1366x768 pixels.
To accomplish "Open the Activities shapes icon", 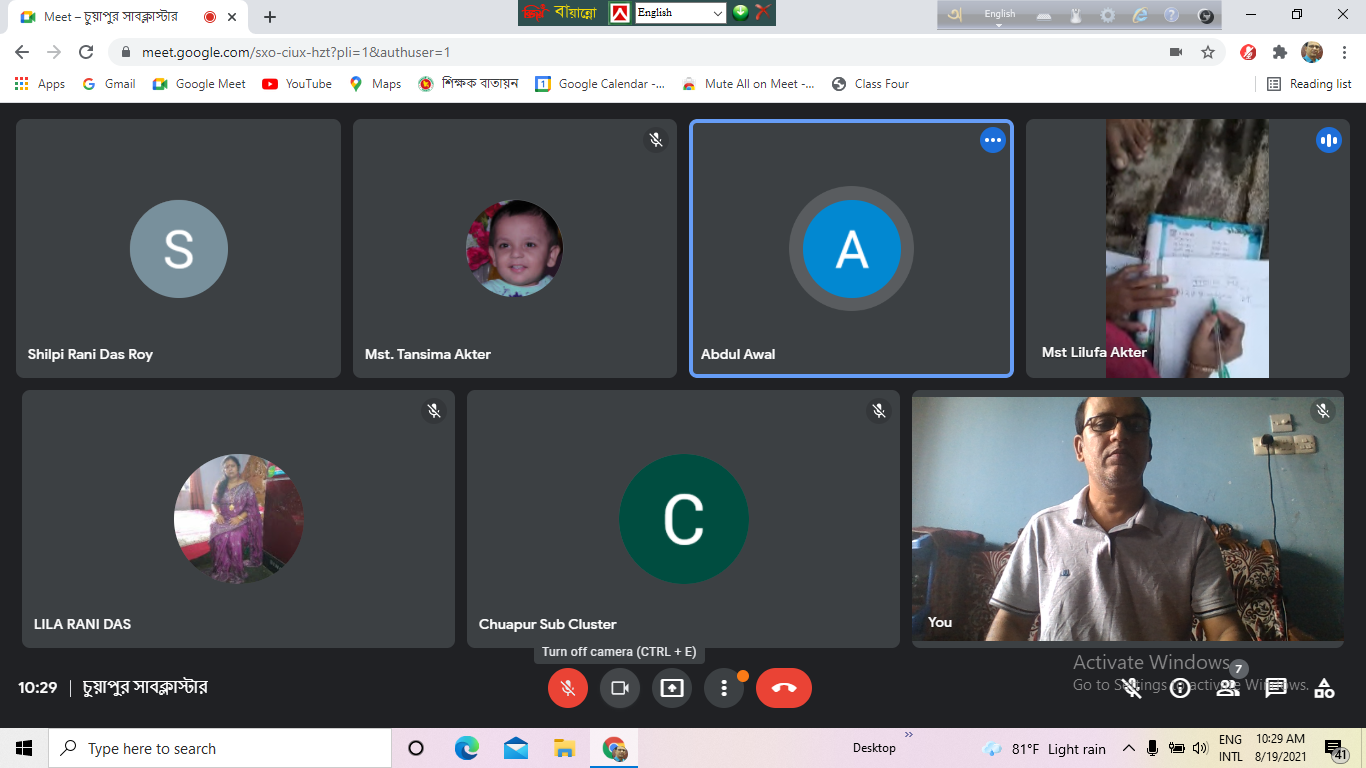I will (x=1324, y=688).
